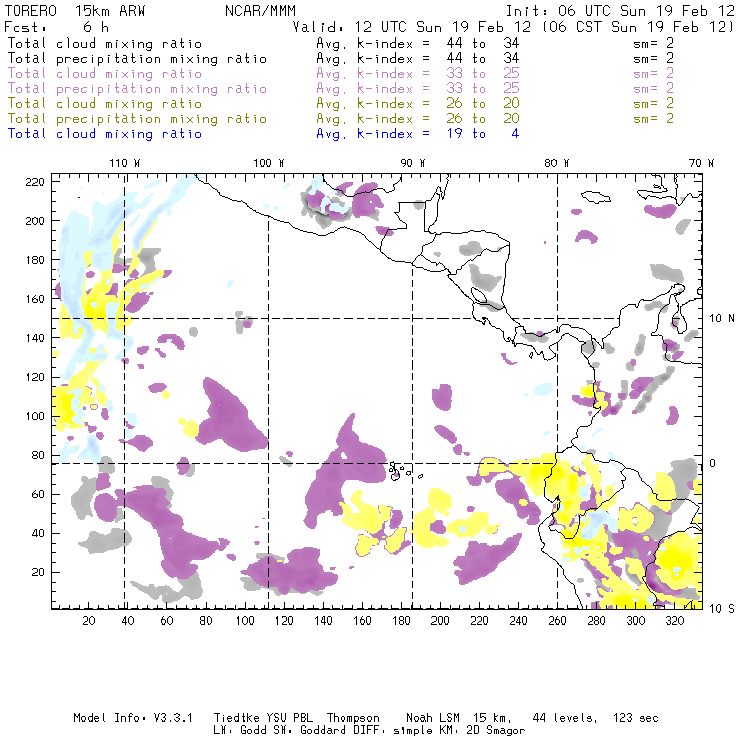Click '123 sec' in the footer

point(636,718)
